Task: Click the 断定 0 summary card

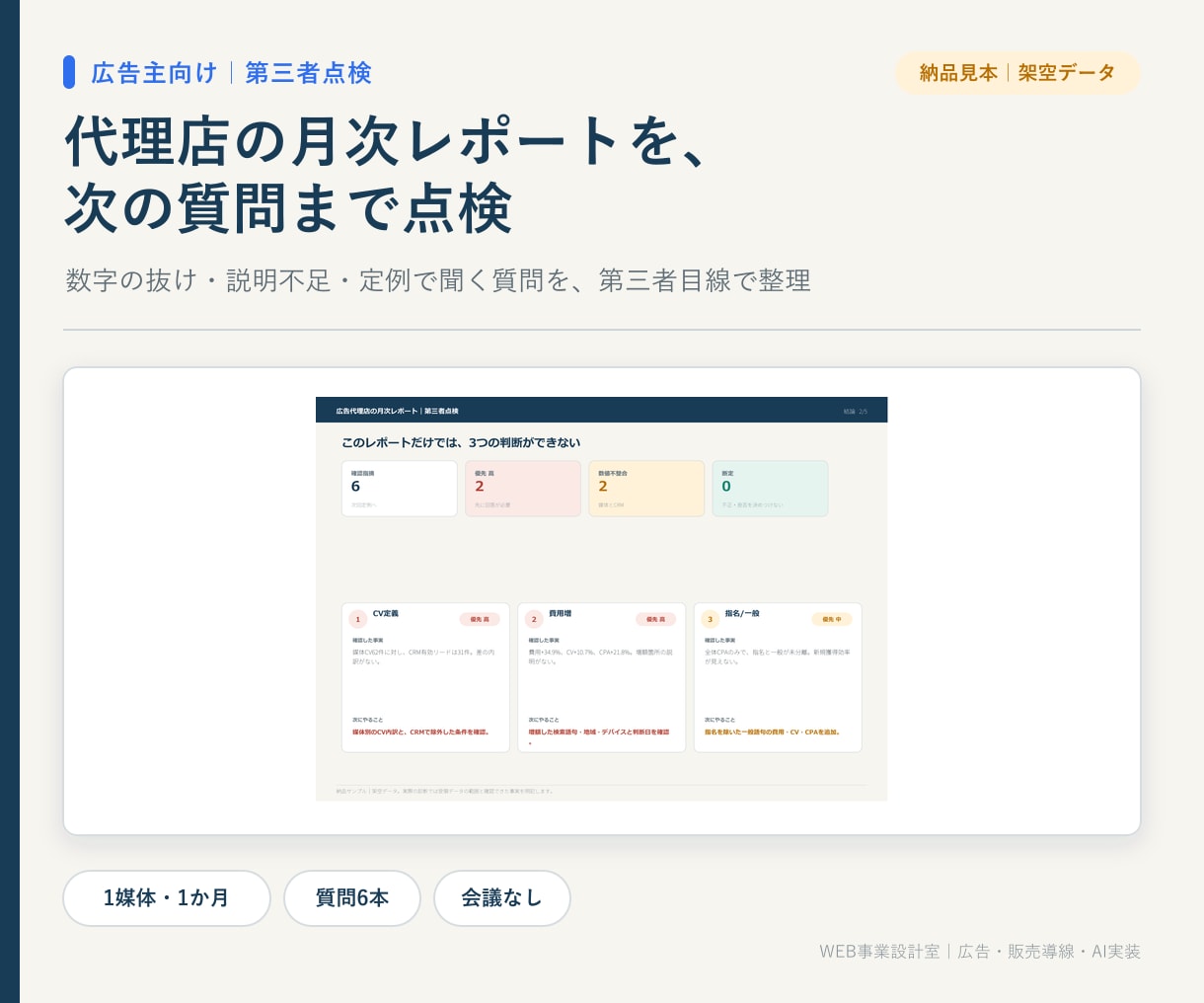Action: pos(770,489)
